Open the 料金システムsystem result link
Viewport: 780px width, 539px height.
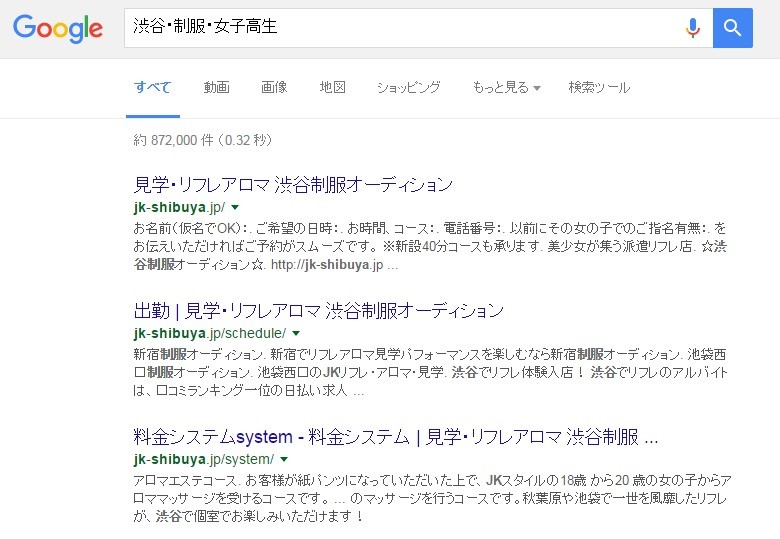pos(395,437)
